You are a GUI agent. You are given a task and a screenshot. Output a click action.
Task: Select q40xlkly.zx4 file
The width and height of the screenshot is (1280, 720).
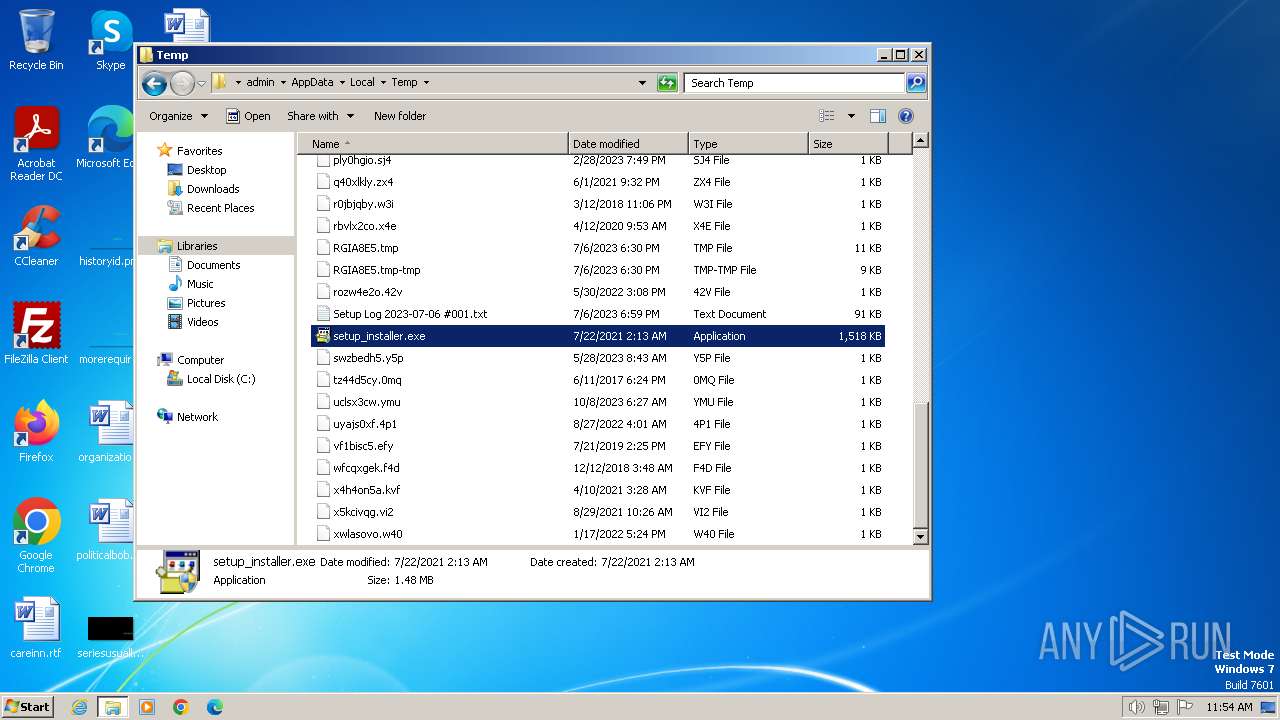point(598,182)
